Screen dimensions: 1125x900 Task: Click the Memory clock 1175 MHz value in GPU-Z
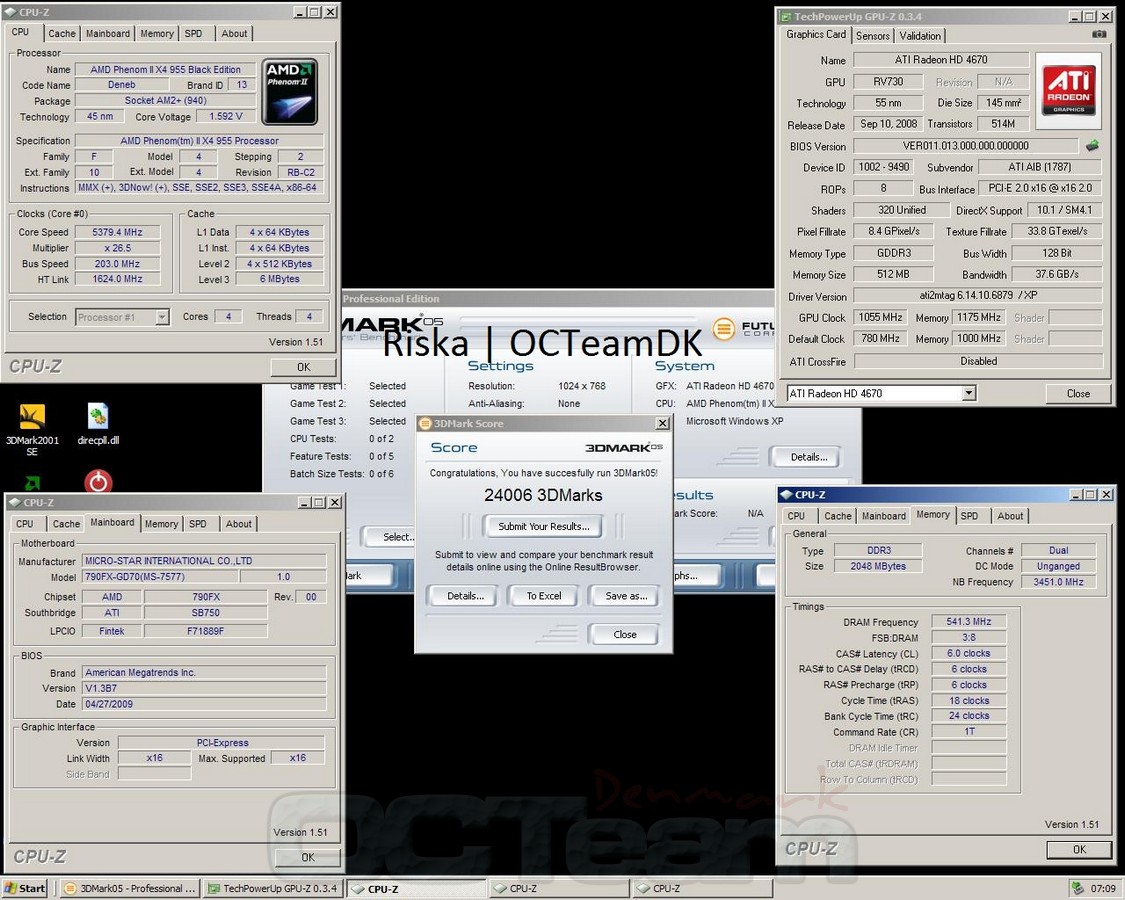(978, 317)
